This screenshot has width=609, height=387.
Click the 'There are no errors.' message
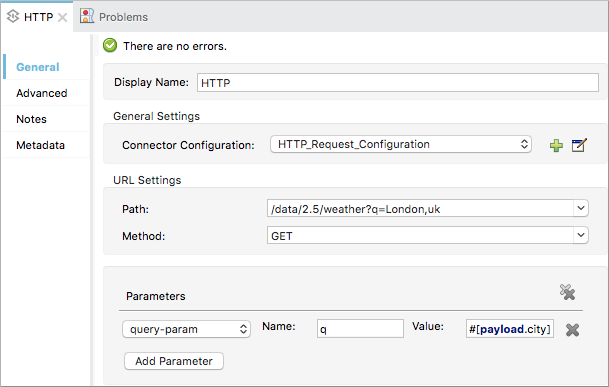[x=175, y=46]
